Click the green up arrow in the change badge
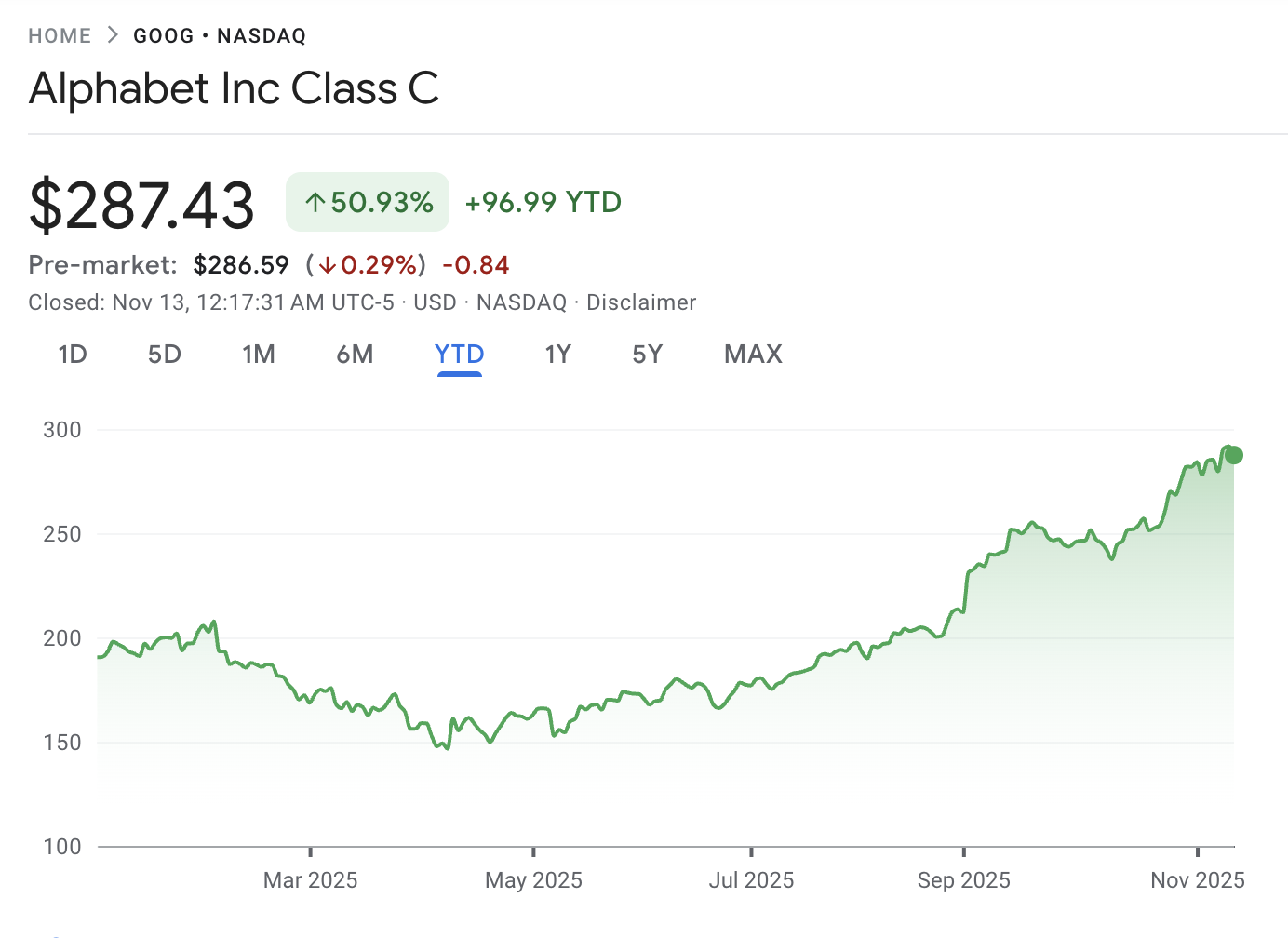The height and width of the screenshot is (938, 1288). (x=315, y=201)
